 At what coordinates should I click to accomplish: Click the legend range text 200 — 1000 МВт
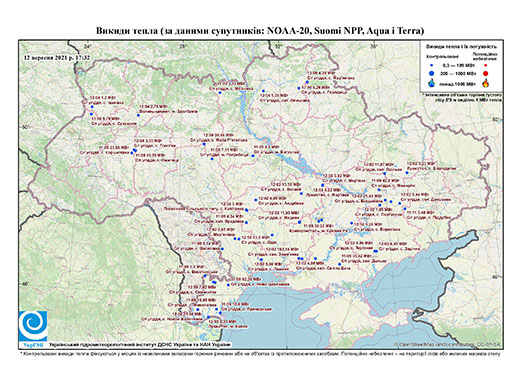[x=457, y=73]
